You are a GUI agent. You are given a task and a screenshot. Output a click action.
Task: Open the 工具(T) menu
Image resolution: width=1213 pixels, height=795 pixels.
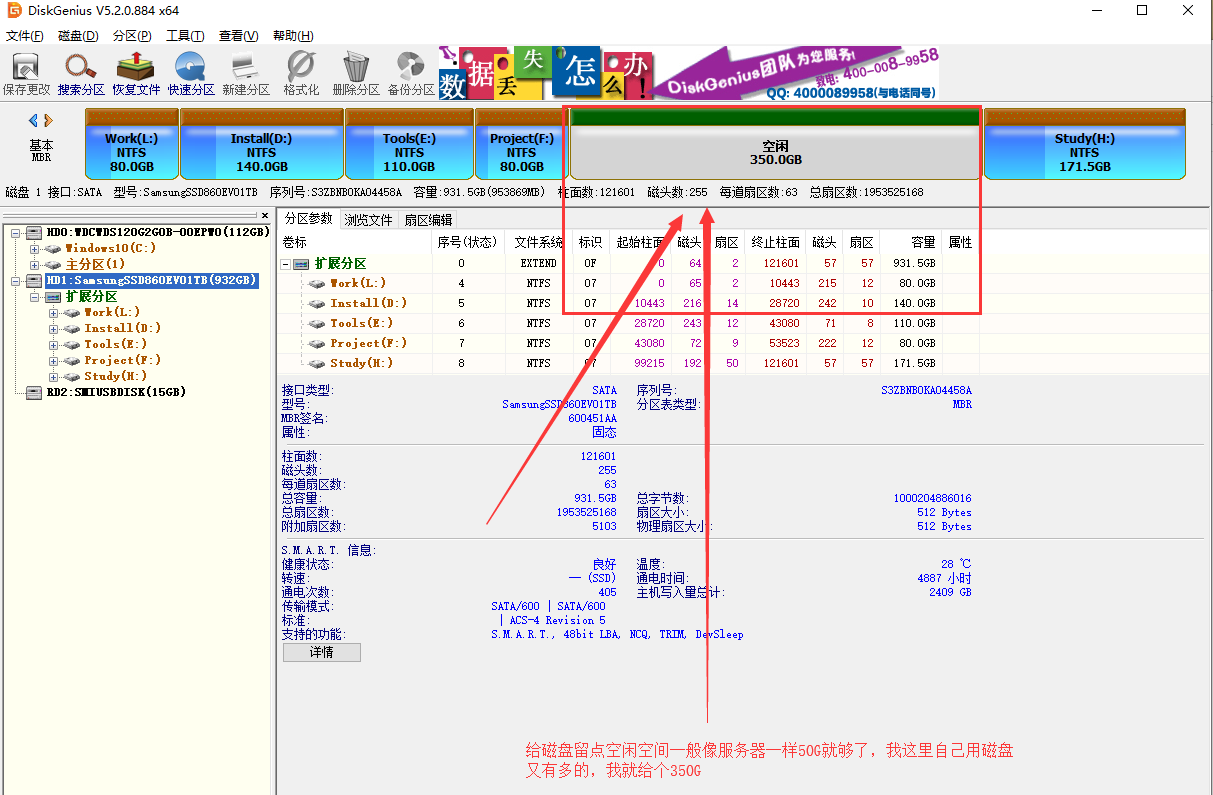click(185, 36)
